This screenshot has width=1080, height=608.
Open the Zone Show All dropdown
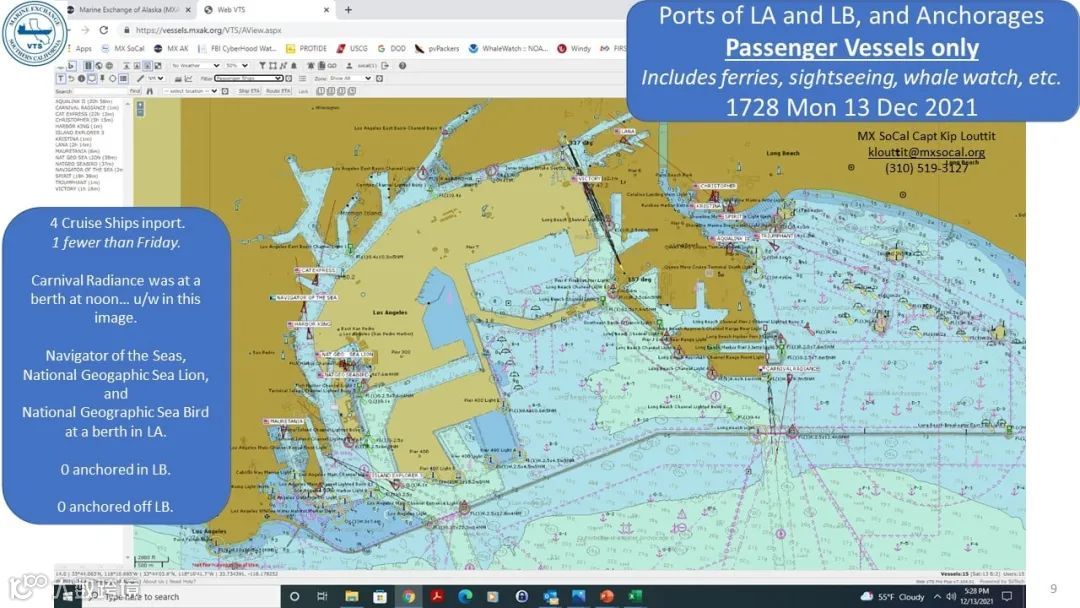pyautogui.click(x=350, y=78)
